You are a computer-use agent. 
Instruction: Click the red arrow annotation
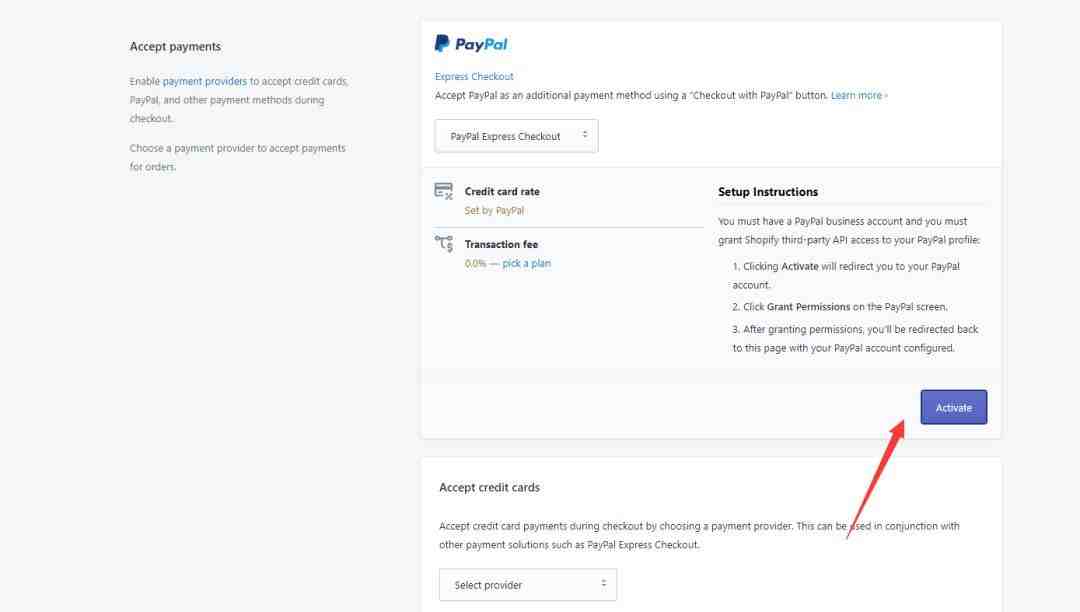click(x=875, y=478)
